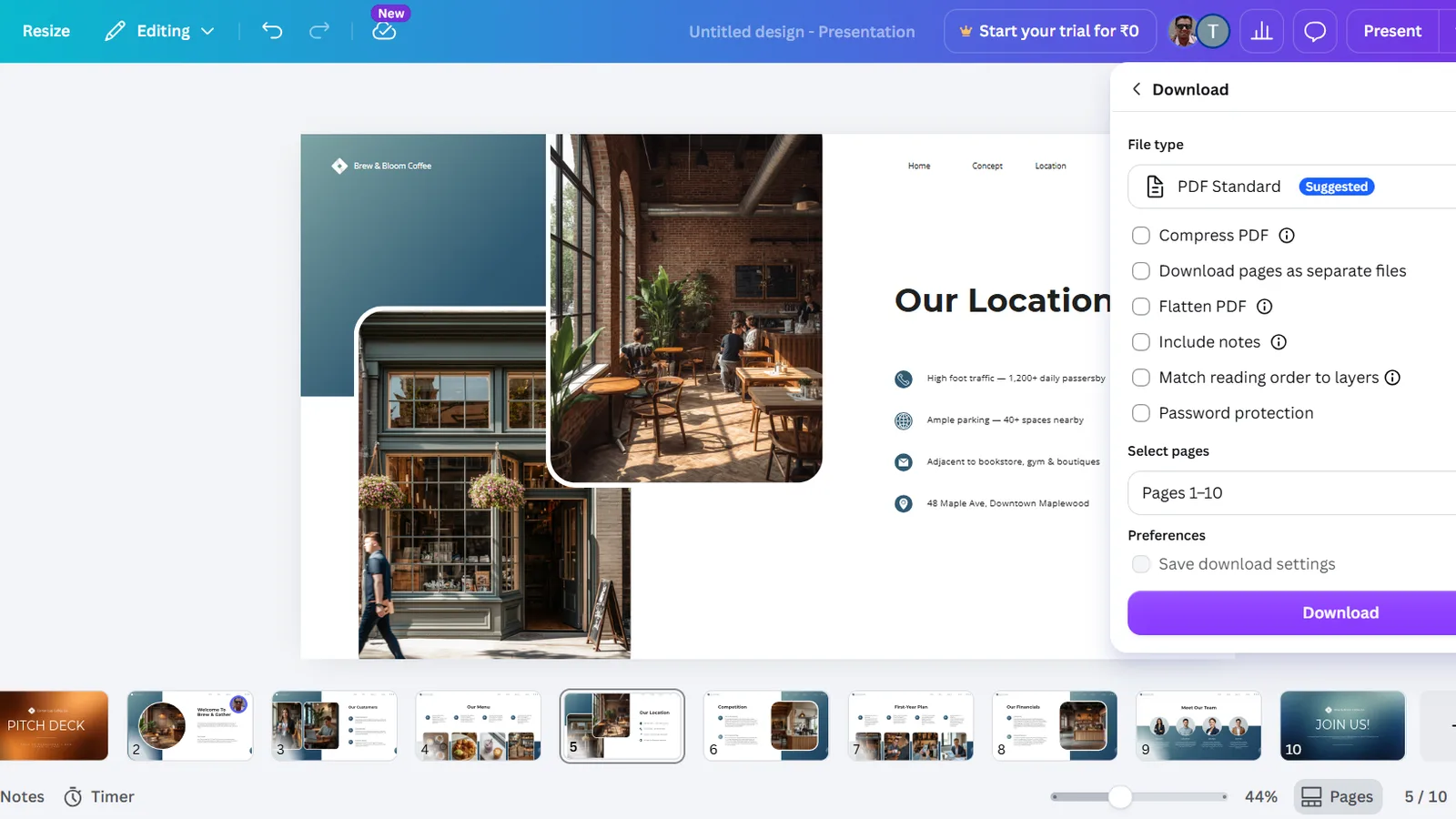This screenshot has width=1456, height=819.
Task: Select slide 5 Our Location thumbnail
Action: click(x=622, y=725)
